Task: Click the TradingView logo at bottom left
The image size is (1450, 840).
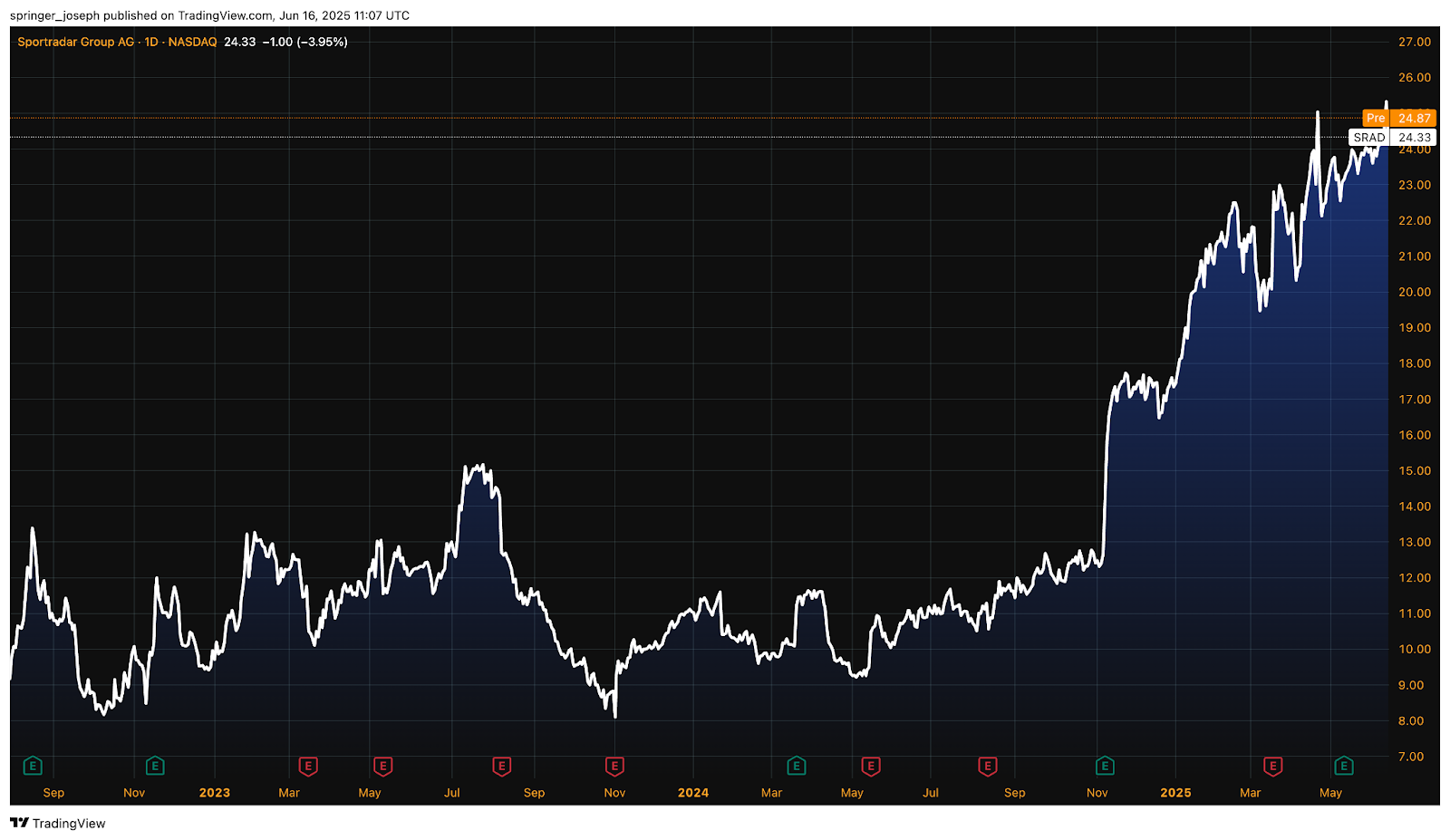Action: (x=58, y=823)
